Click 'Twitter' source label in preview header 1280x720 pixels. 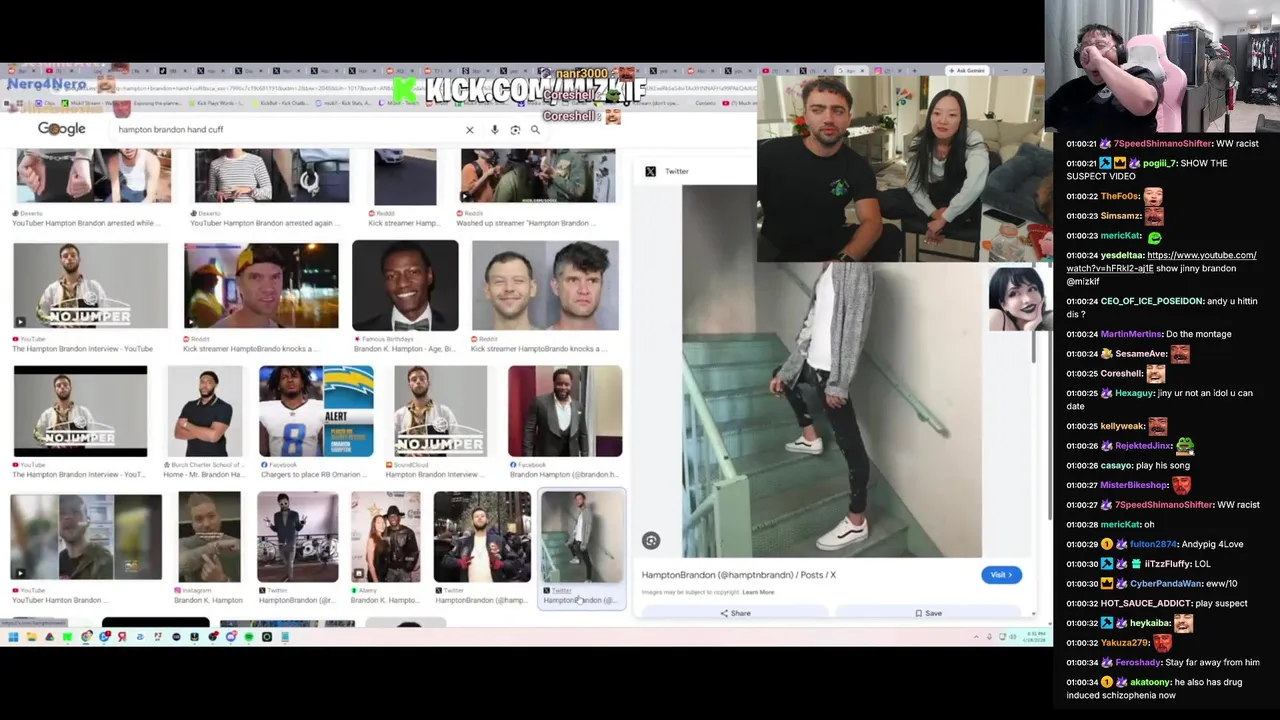pos(677,171)
